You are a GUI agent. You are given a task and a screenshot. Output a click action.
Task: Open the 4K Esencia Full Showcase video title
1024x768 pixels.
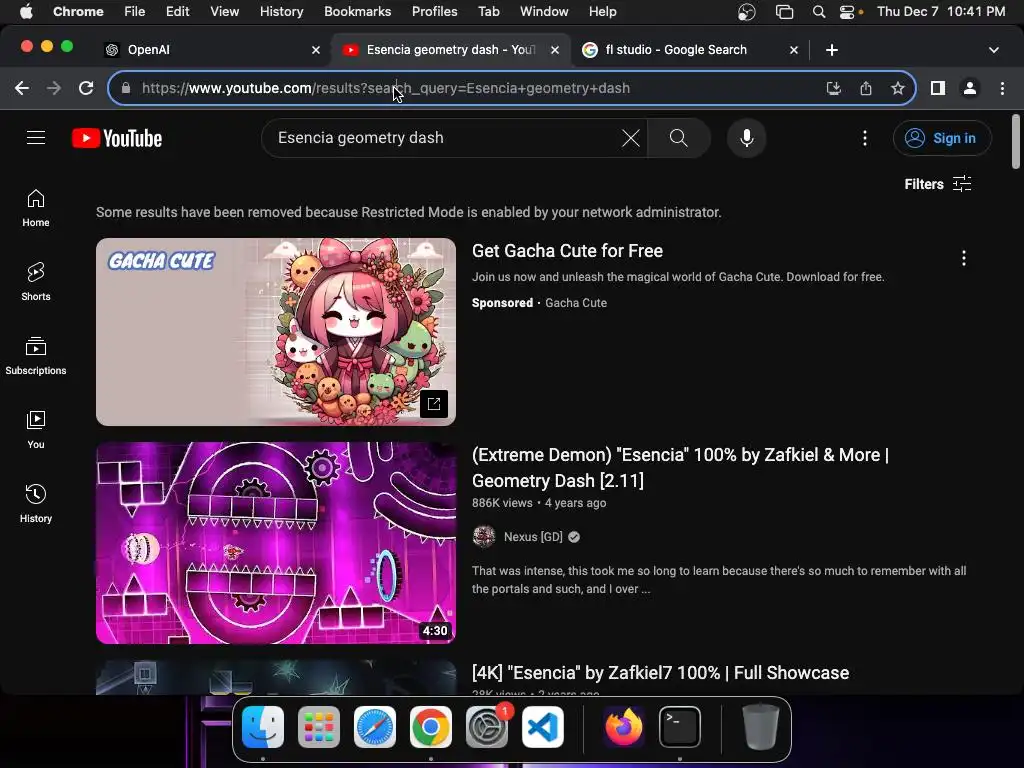tap(660, 673)
